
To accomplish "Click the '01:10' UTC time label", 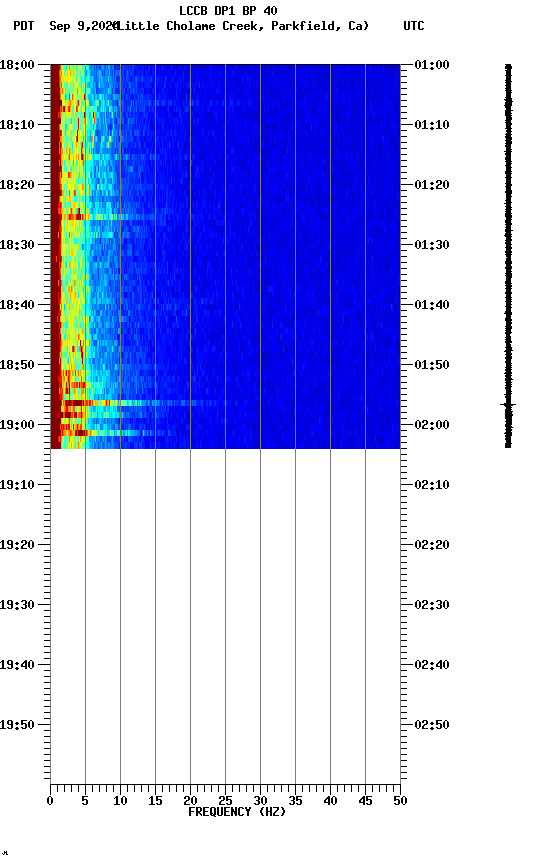I will (432, 125).
